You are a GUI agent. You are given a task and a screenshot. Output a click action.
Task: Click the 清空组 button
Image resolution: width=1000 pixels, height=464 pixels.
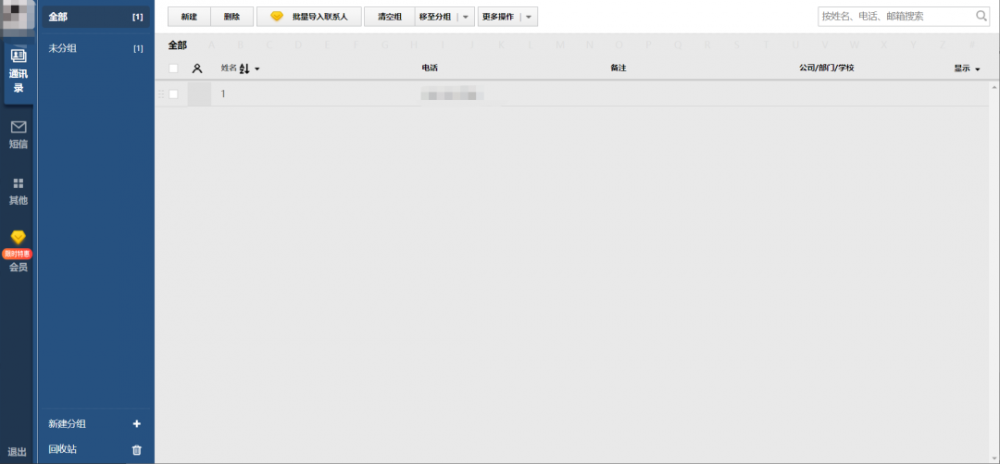pos(389,17)
